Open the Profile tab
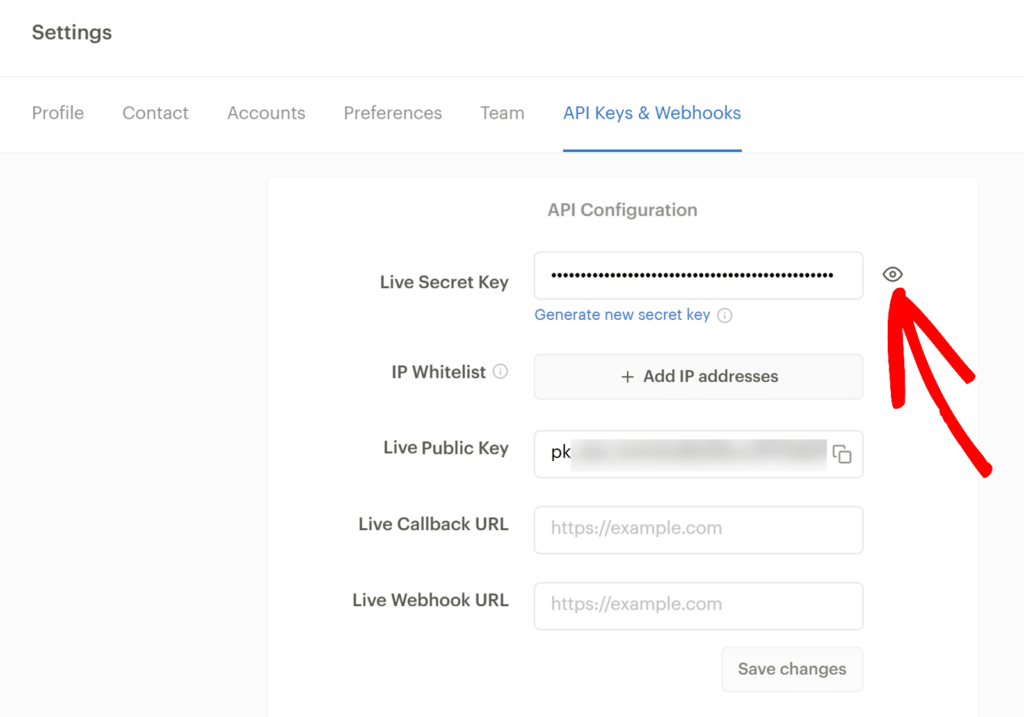Image resolution: width=1024 pixels, height=717 pixels. pyautogui.click(x=58, y=113)
